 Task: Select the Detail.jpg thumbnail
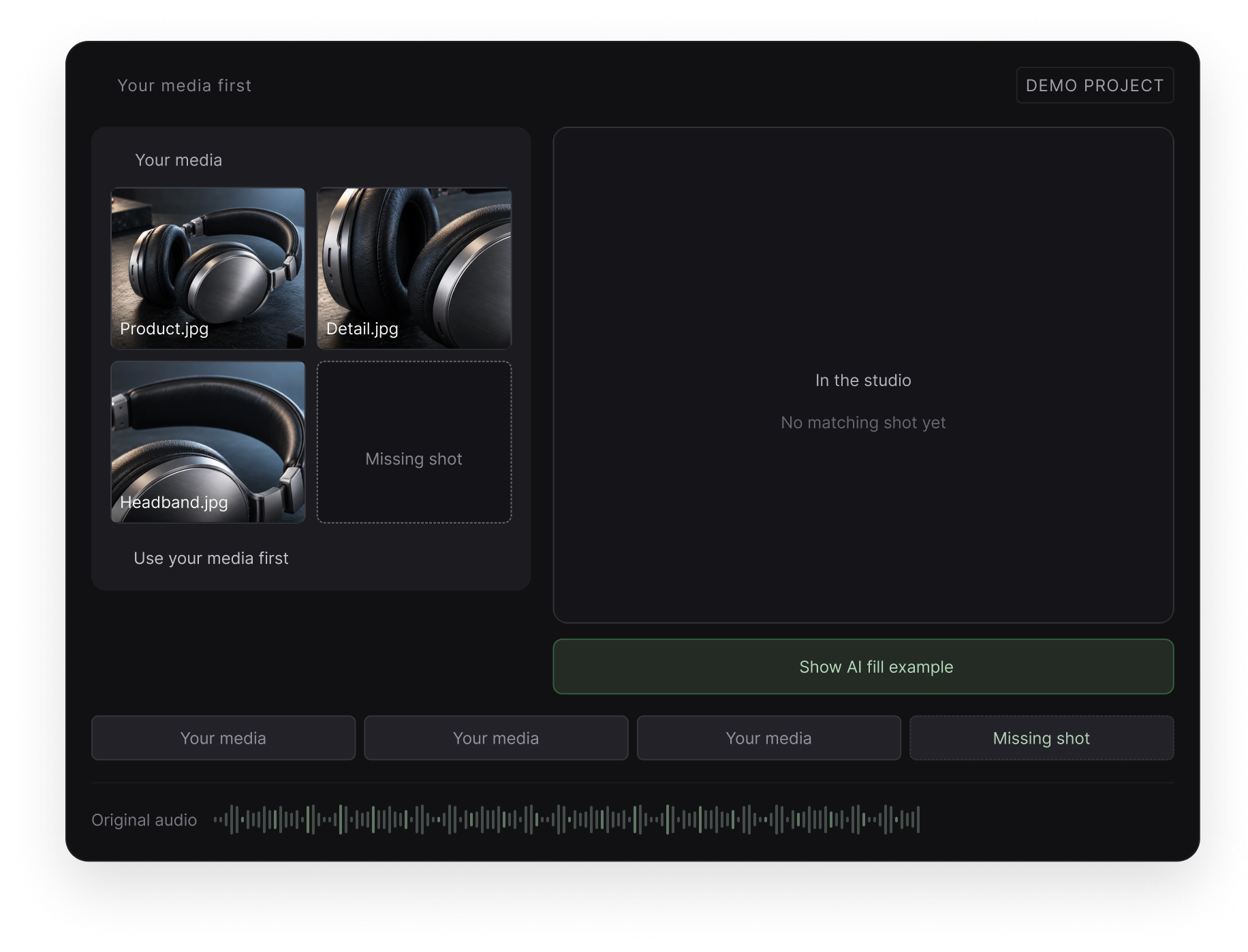point(414,268)
